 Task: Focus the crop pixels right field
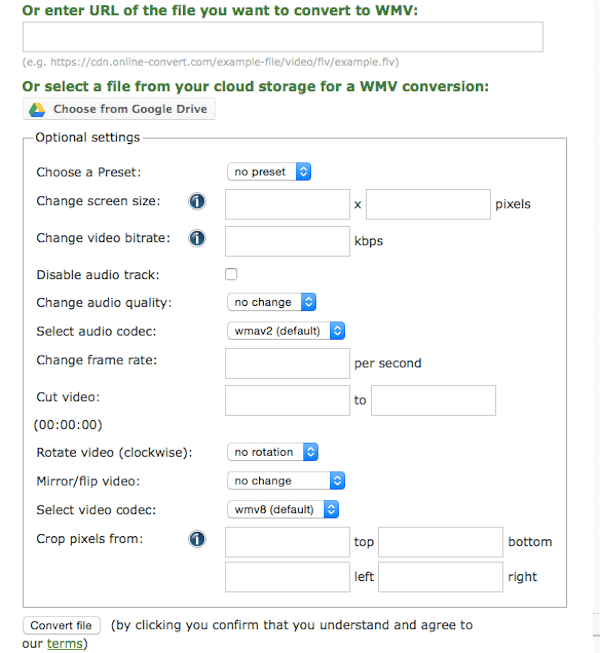(440, 577)
